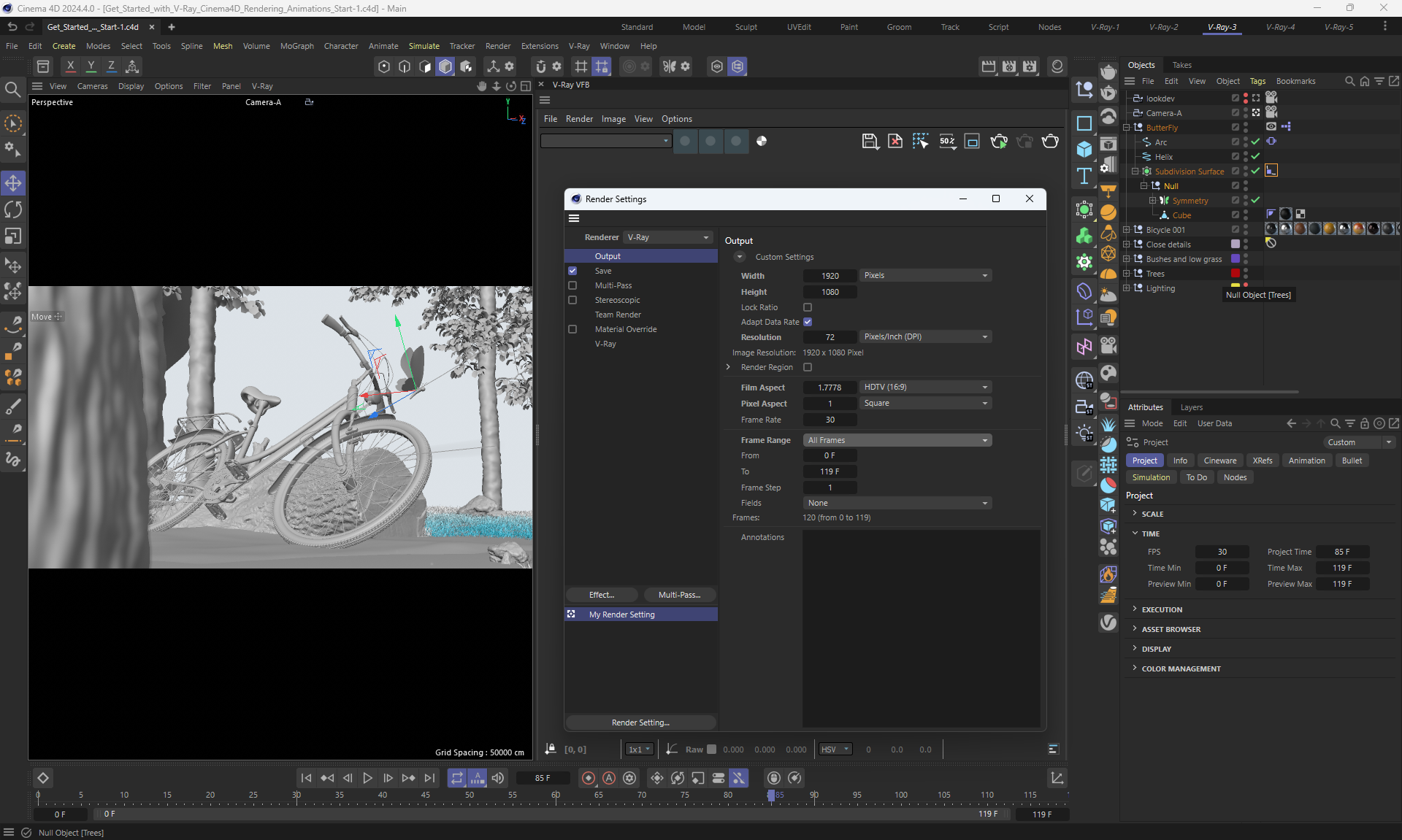Toggle the Lock Ratio checkbox

(808, 307)
